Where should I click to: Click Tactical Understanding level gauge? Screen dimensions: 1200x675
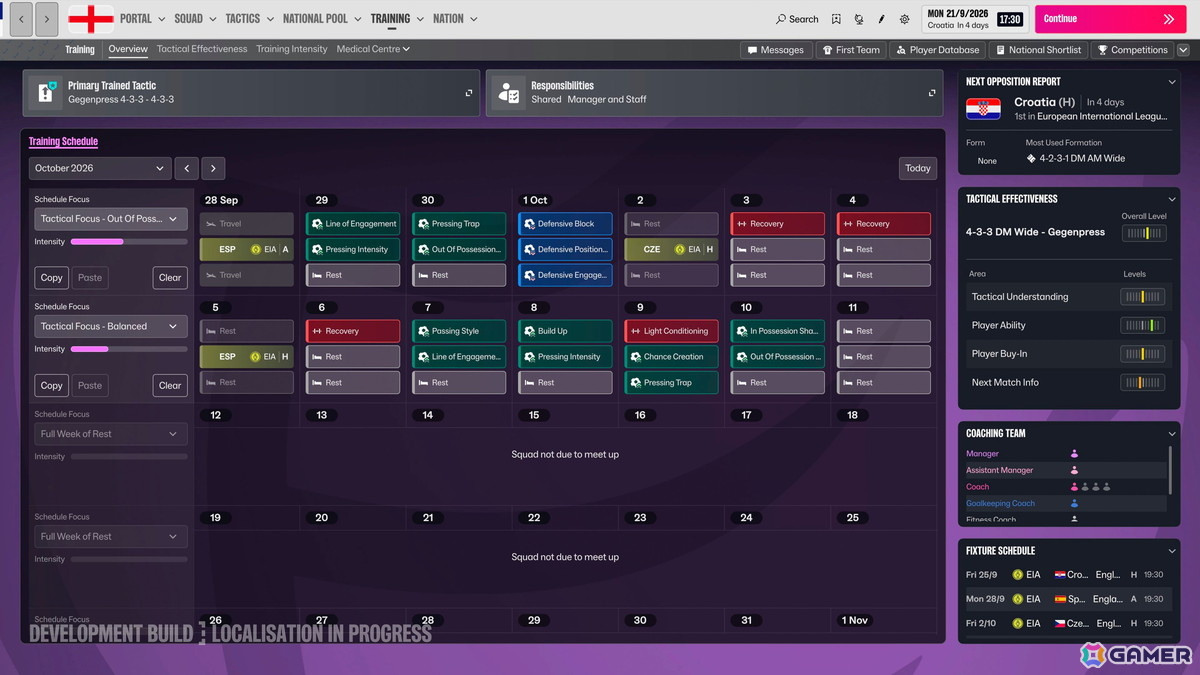[1142, 297]
